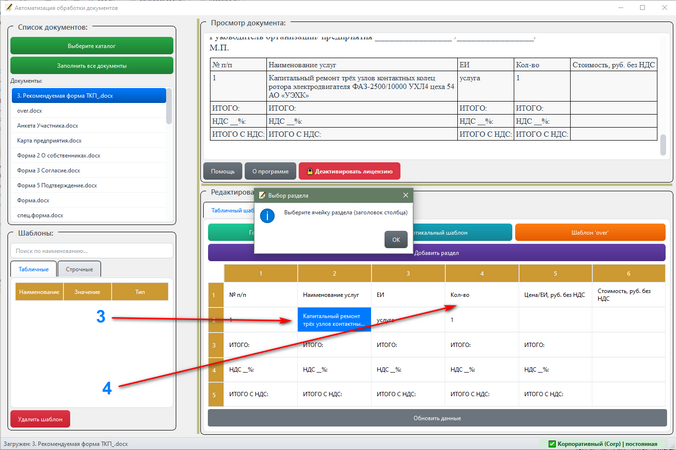
Task: Click the '№ п/п' cell in the edit table
Action: pyautogui.click(x=261, y=295)
